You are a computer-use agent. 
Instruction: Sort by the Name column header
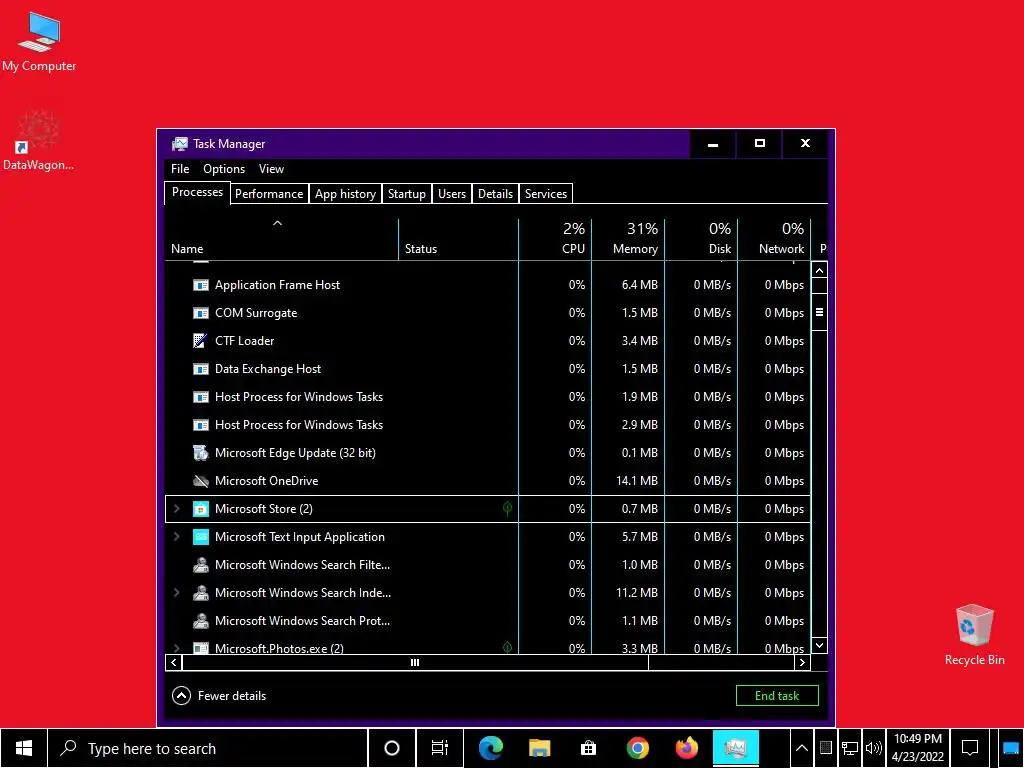coord(281,240)
